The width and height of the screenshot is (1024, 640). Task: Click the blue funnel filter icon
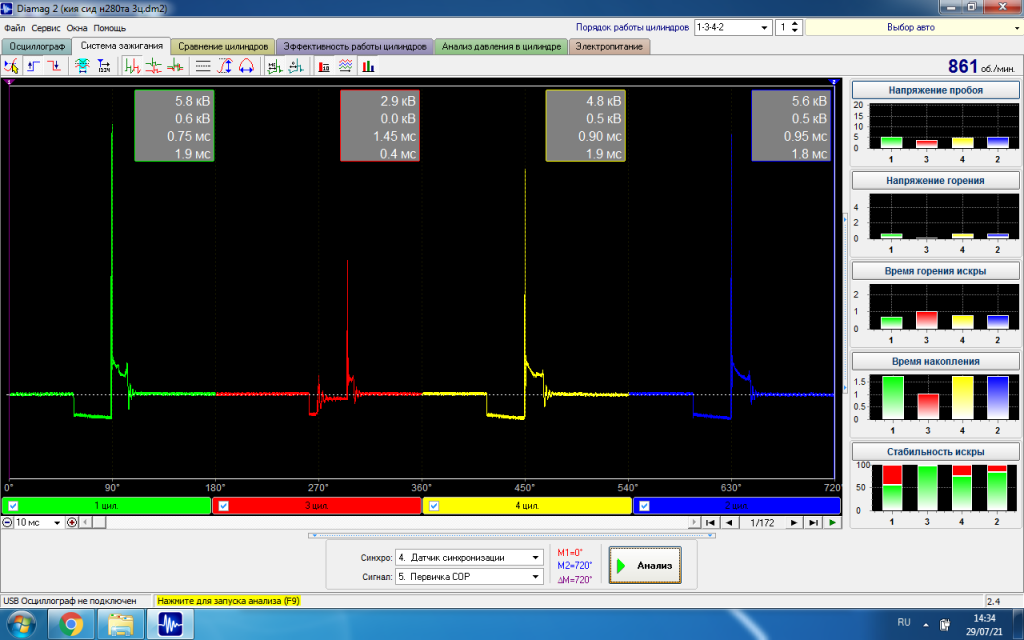click(104, 66)
